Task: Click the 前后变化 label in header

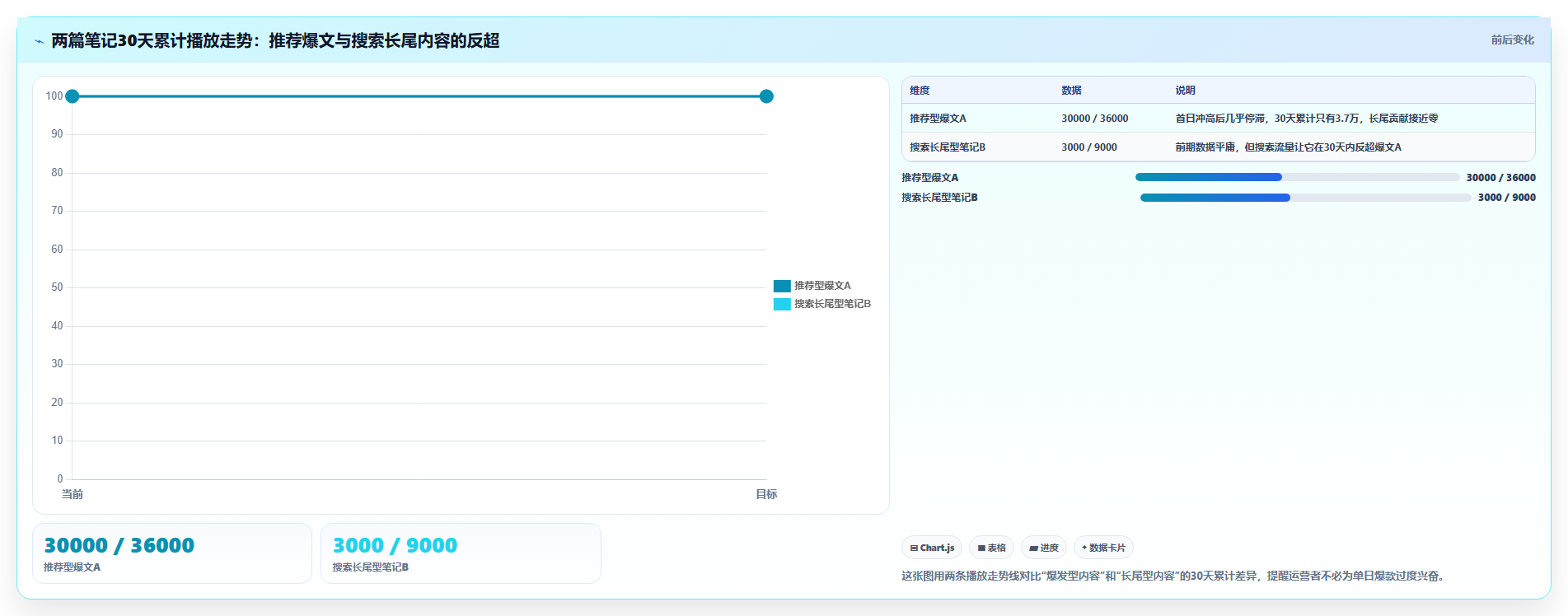Action: [x=1512, y=40]
